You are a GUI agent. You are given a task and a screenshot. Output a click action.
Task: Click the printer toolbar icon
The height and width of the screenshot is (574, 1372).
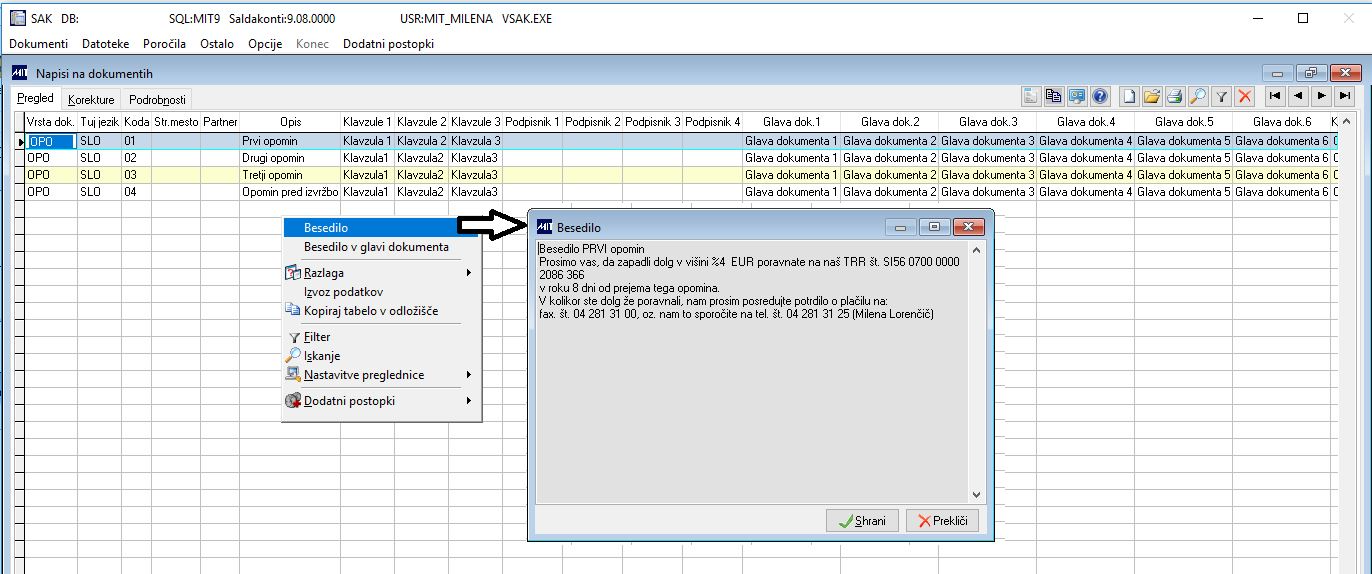click(x=1175, y=96)
